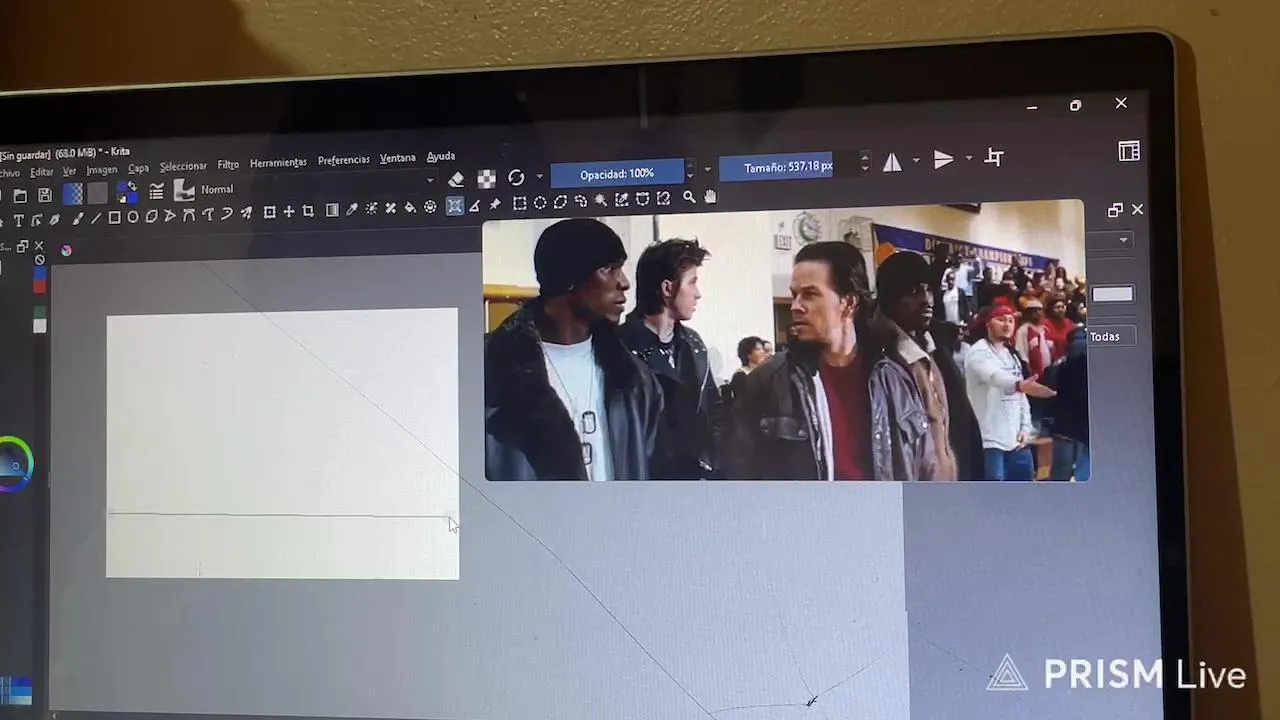Toggle wrap-around mode

994,157
